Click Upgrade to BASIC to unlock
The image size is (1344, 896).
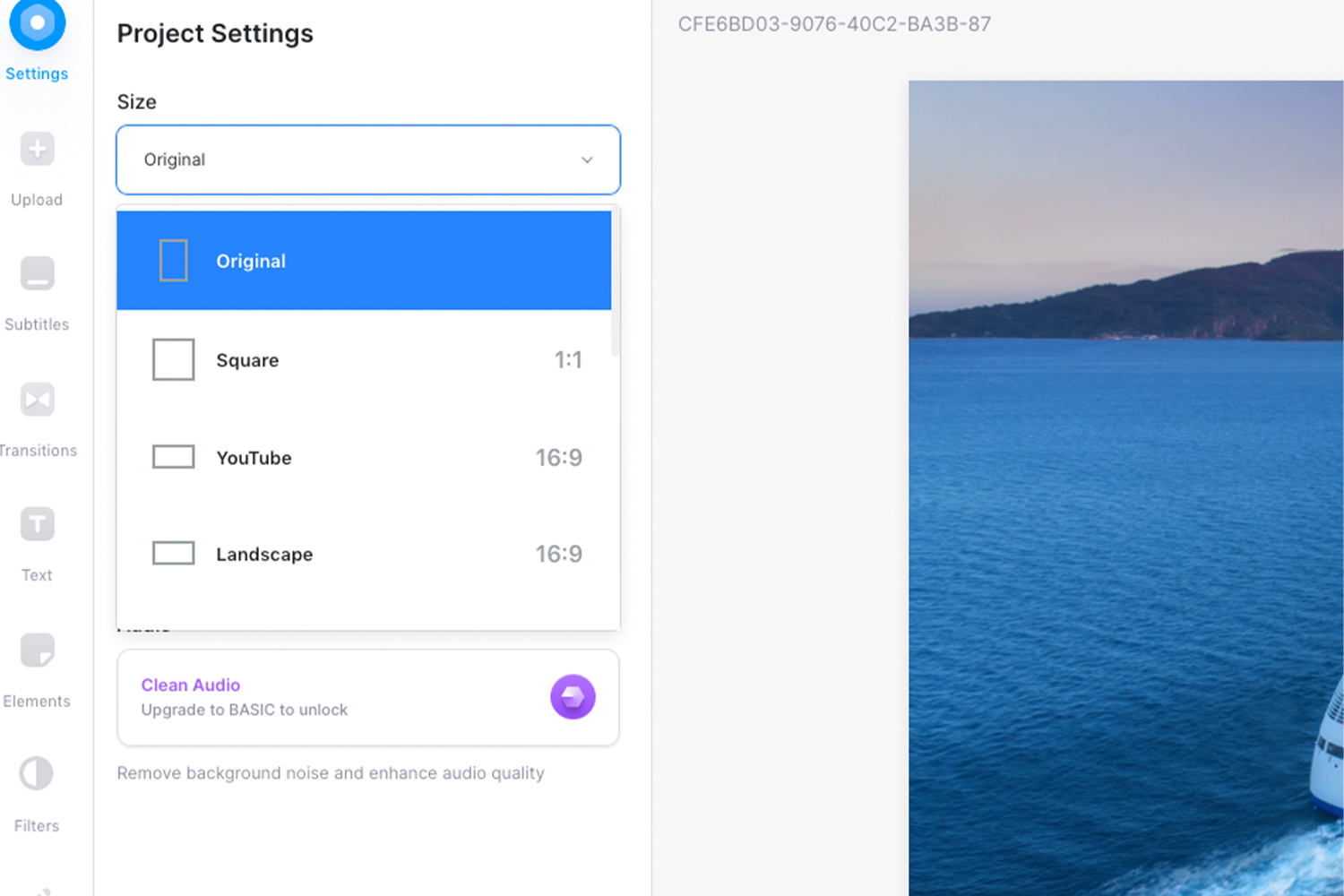click(244, 710)
